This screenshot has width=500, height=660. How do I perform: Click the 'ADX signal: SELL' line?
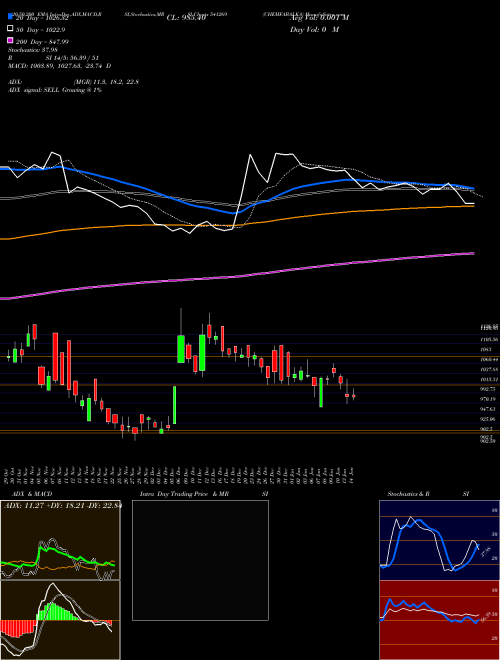point(55,90)
